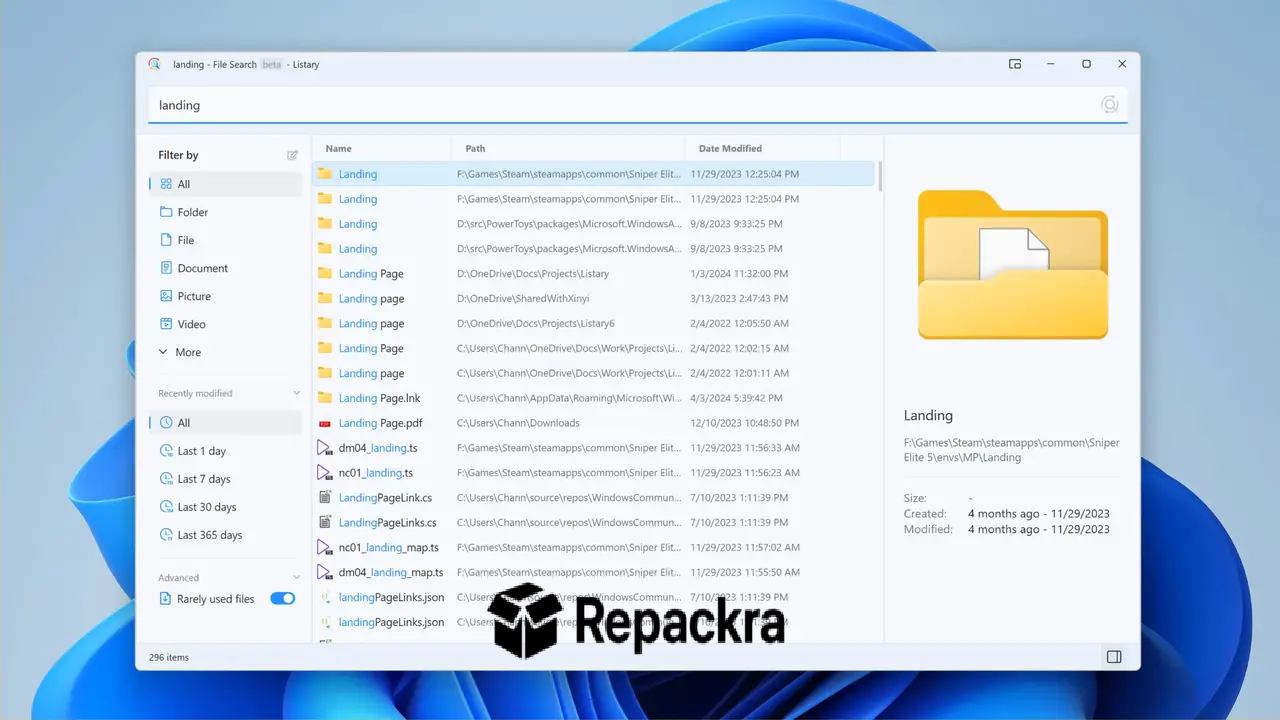Click the Document filter icon

point(166,268)
